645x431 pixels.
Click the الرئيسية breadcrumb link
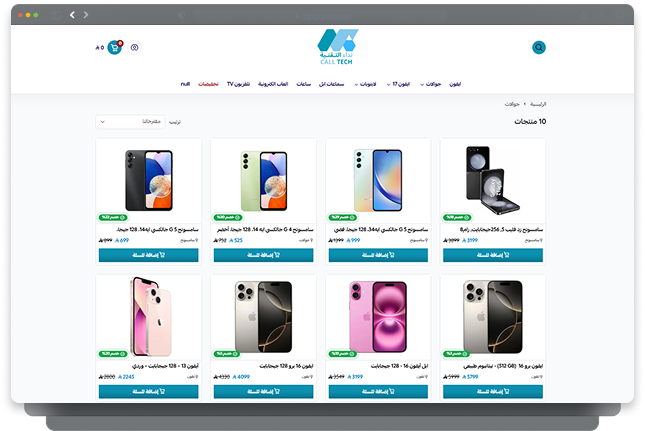[538, 104]
